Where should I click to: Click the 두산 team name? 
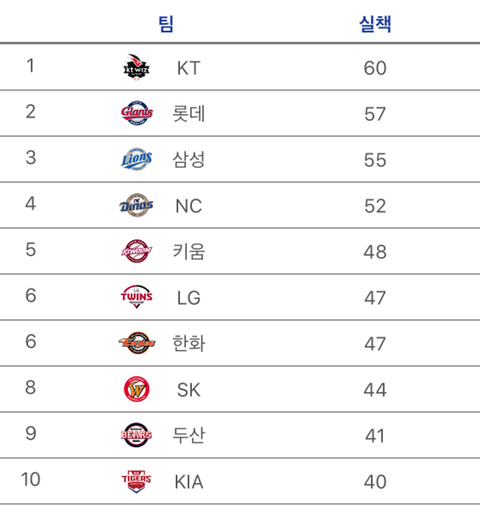(x=189, y=435)
